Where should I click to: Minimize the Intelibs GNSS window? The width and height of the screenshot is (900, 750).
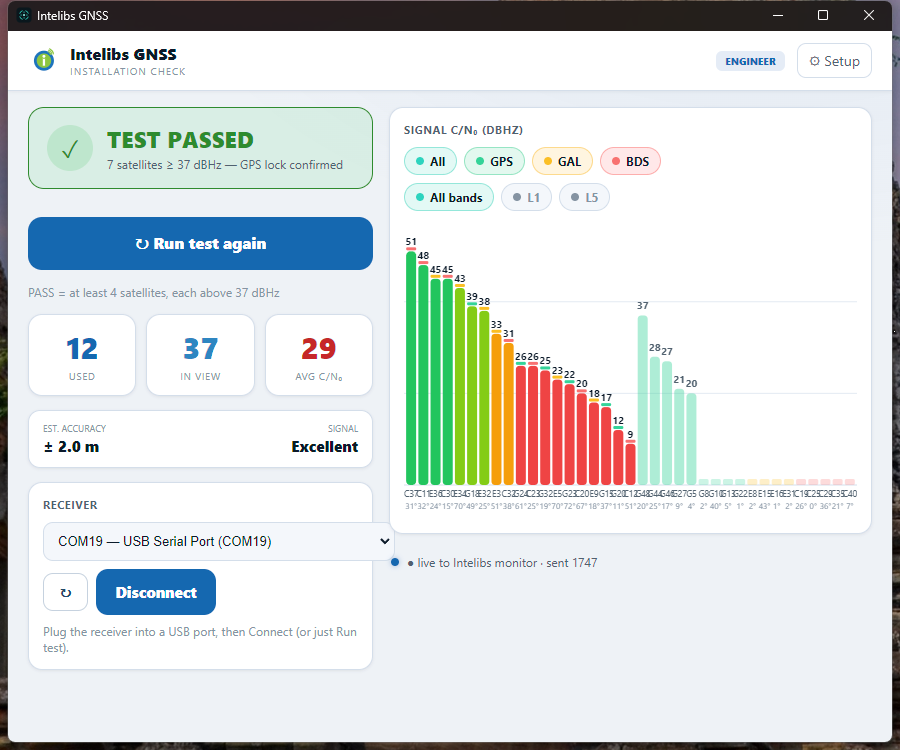pos(778,15)
